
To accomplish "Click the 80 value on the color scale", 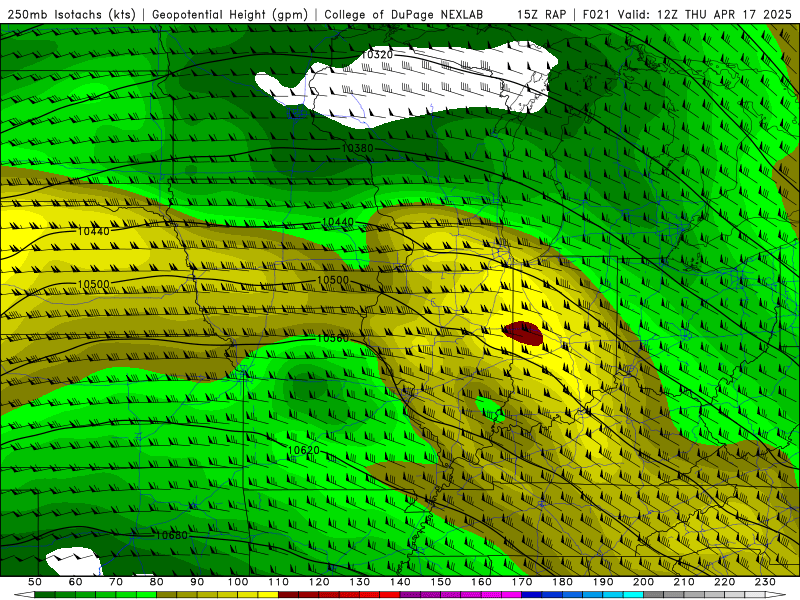I will click(156, 582).
